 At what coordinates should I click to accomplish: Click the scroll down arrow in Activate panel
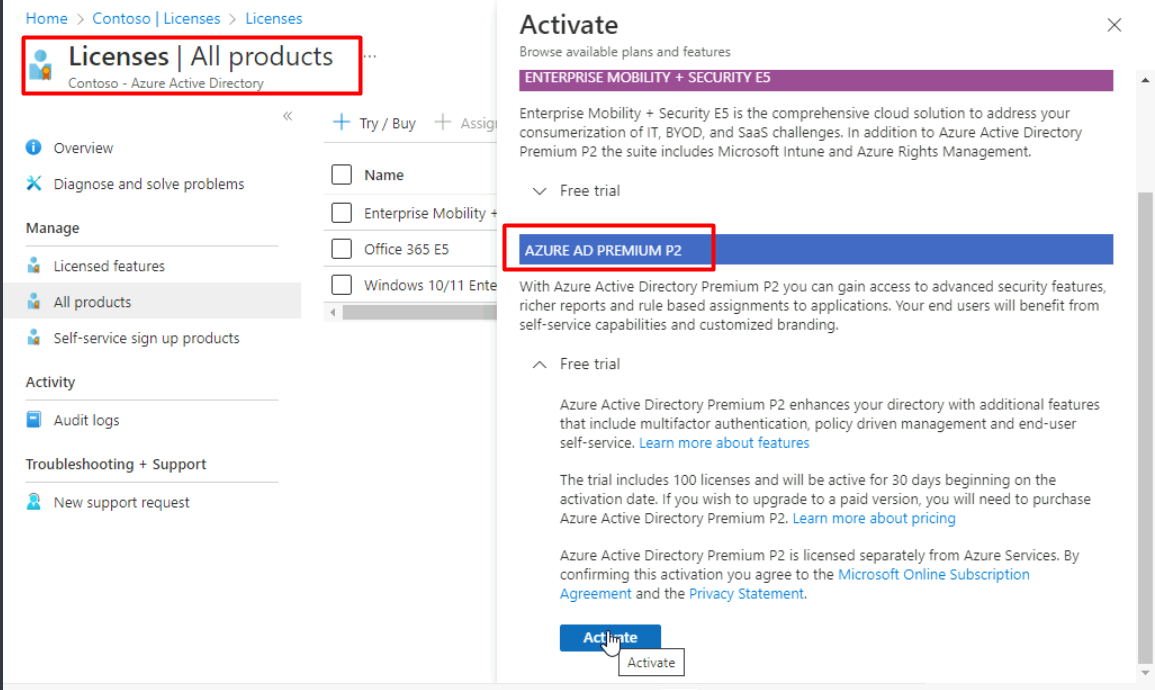pos(1144,672)
